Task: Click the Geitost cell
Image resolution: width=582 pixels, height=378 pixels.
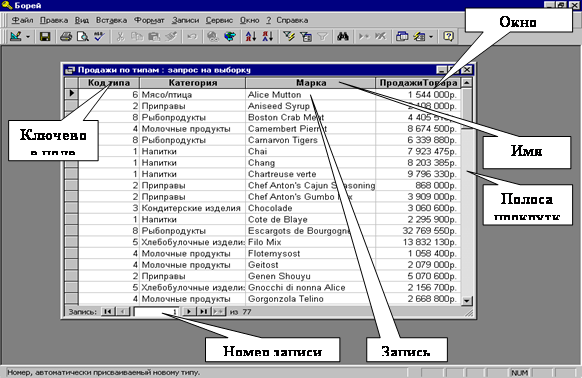Action: (x=310, y=265)
